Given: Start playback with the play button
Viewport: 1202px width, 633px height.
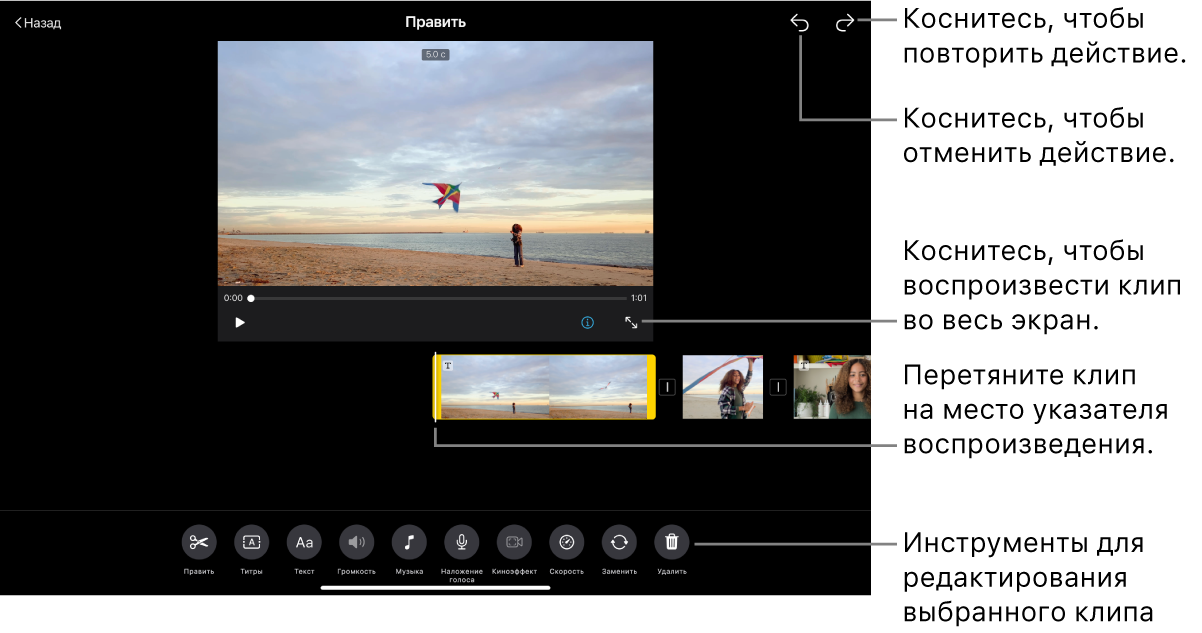Looking at the screenshot, I should click(240, 323).
